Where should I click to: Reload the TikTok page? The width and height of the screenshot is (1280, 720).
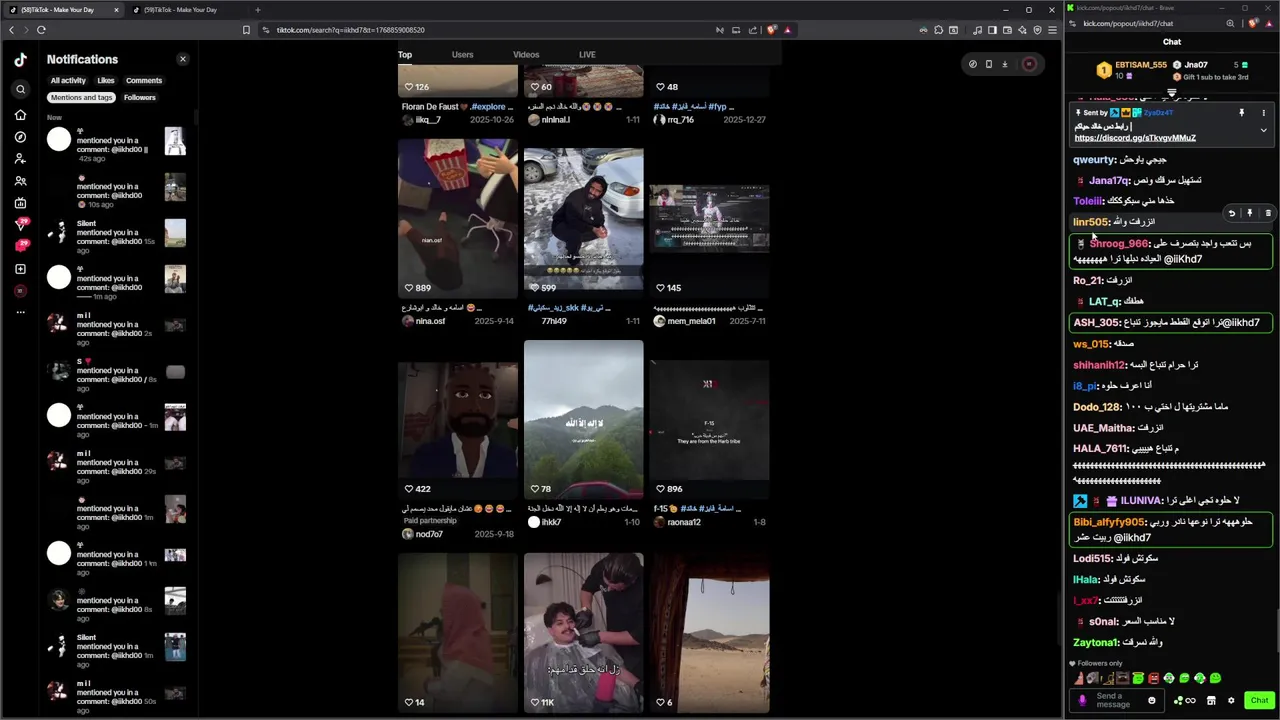click(x=41, y=30)
